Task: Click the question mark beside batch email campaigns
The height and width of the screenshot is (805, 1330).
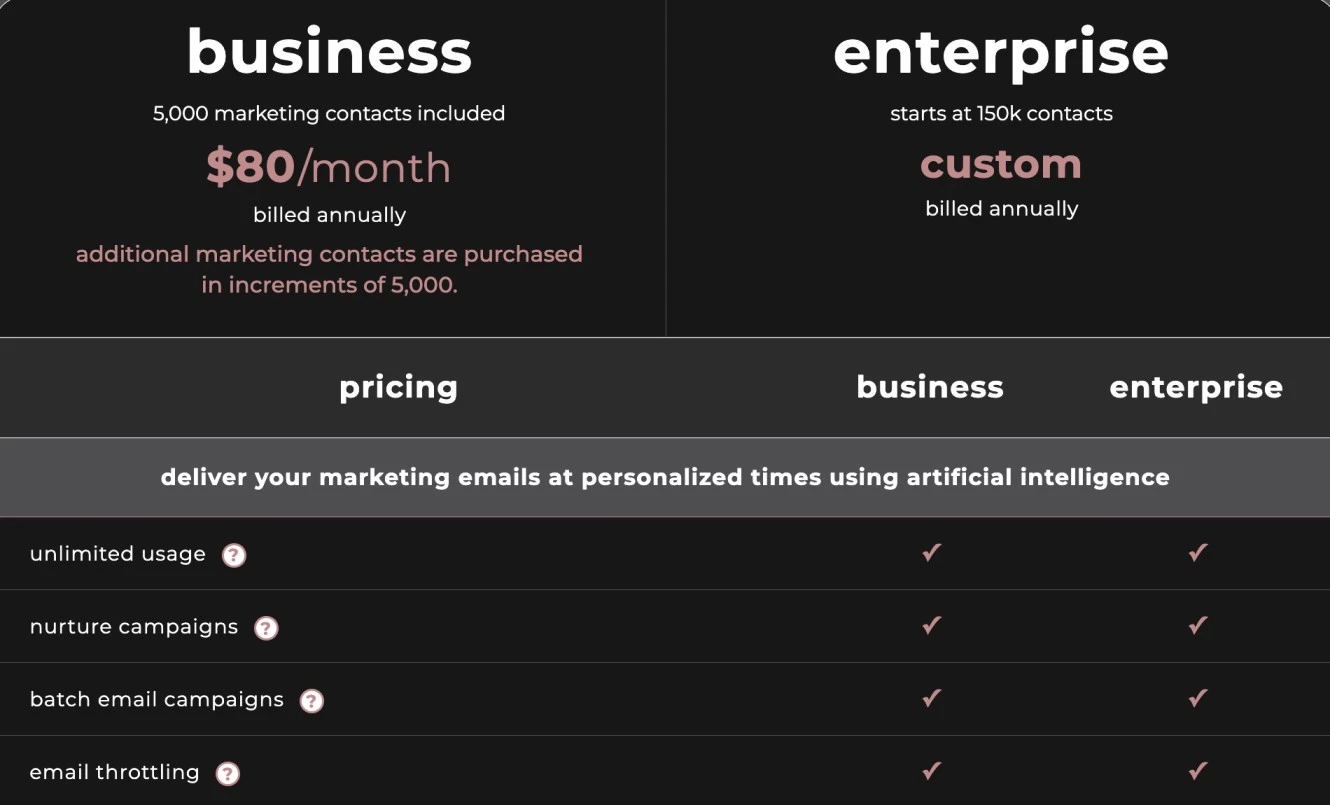Action: coord(312,701)
